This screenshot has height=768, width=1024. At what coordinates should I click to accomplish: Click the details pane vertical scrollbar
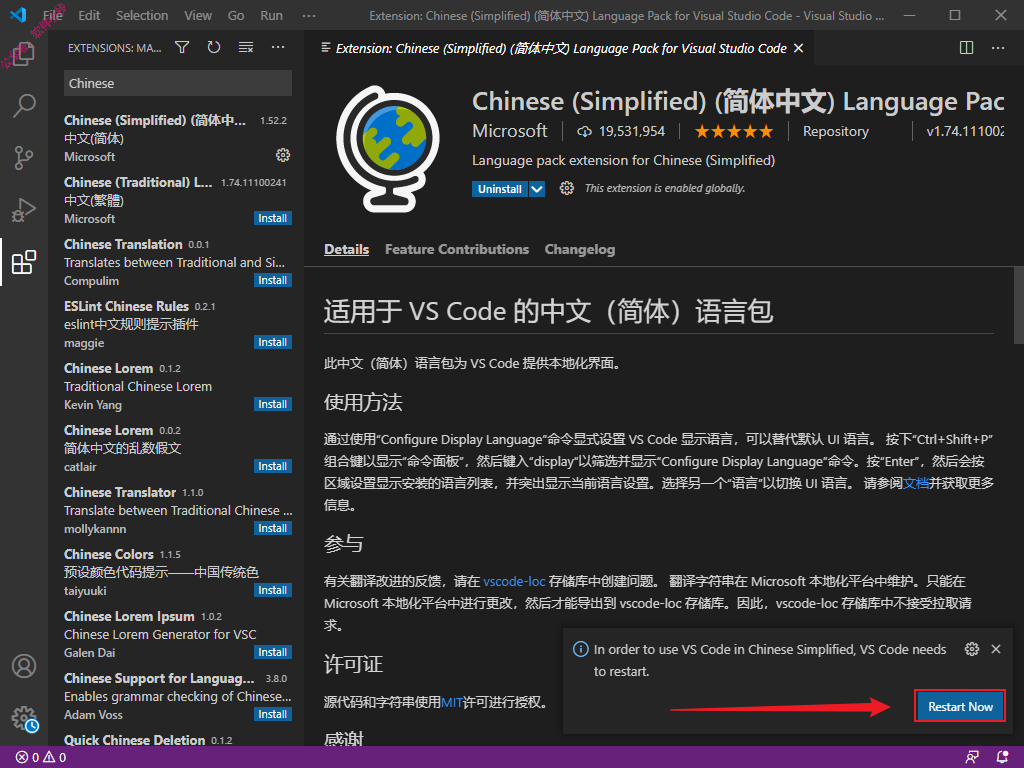[x=1018, y=304]
